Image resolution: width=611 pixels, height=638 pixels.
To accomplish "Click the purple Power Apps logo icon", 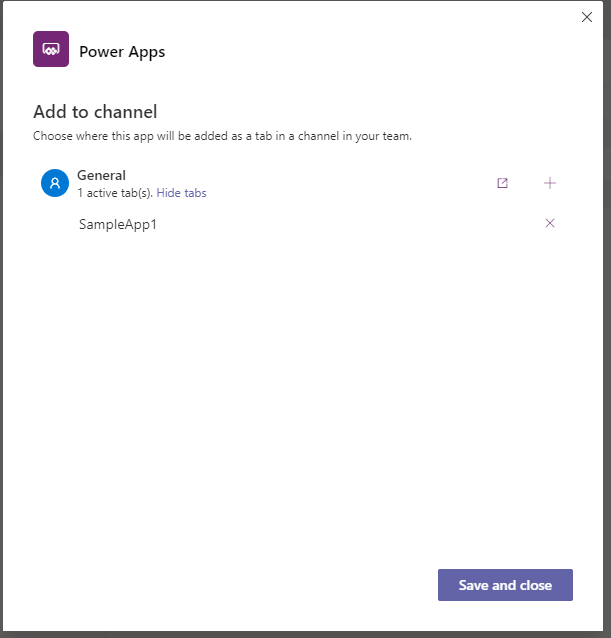I will coord(51,49).
